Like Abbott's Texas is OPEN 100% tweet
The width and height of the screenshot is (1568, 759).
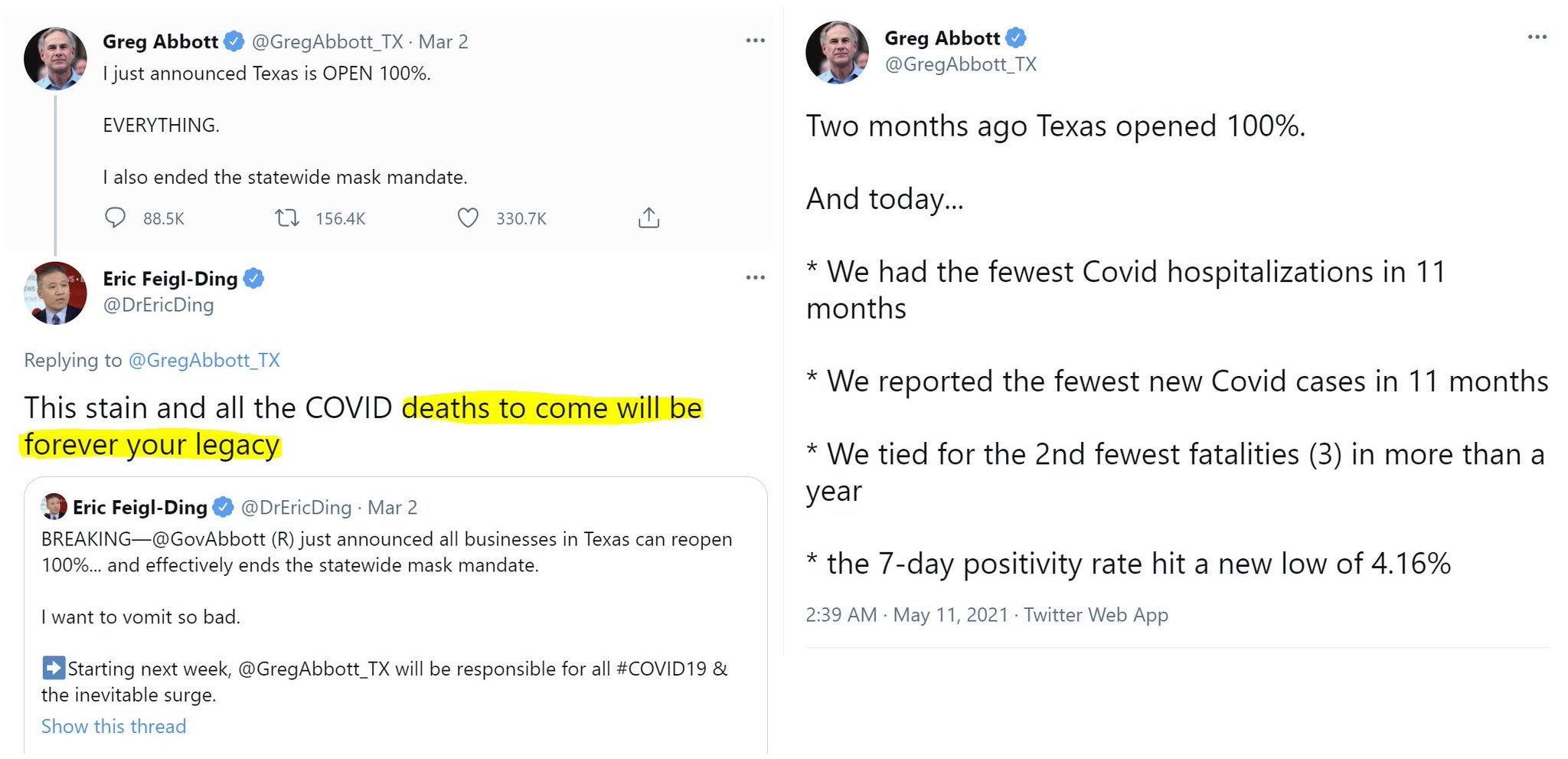(468, 218)
